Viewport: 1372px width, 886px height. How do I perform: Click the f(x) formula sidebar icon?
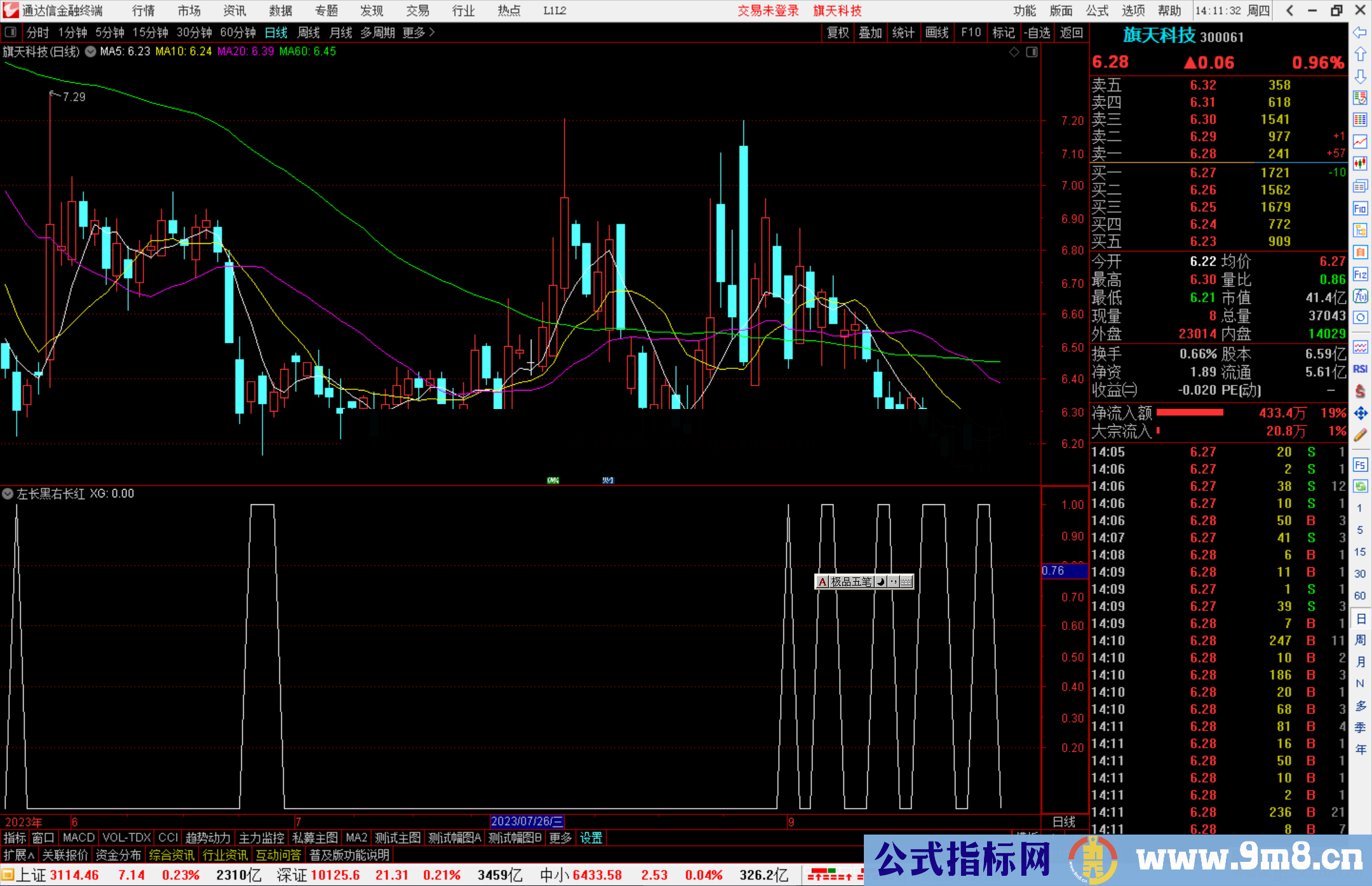tap(1360, 296)
